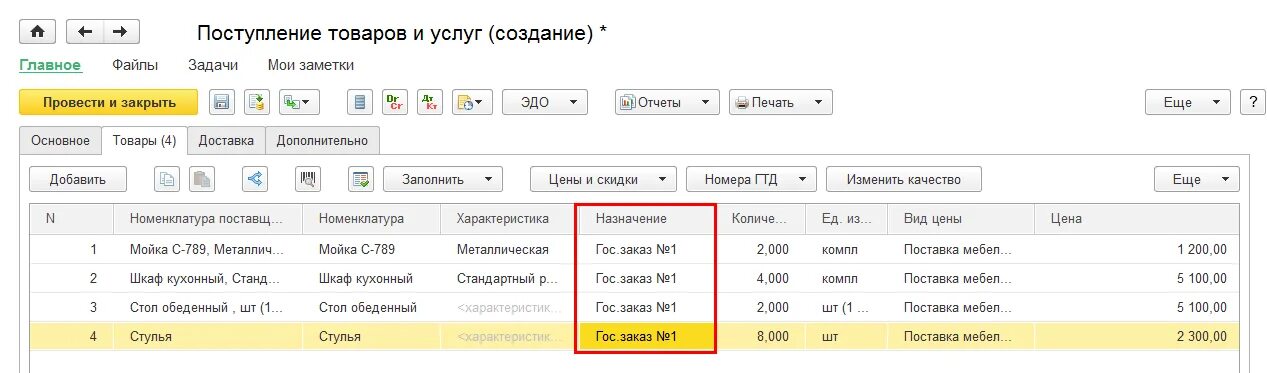Open Доставка tab
The width and height of the screenshot is (1267, 373).
pyautogui.click(x=226, y=141)
